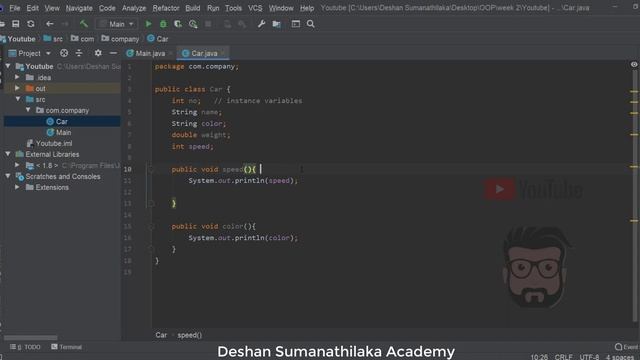
Task: Open the Build menu
Action: 193,8
